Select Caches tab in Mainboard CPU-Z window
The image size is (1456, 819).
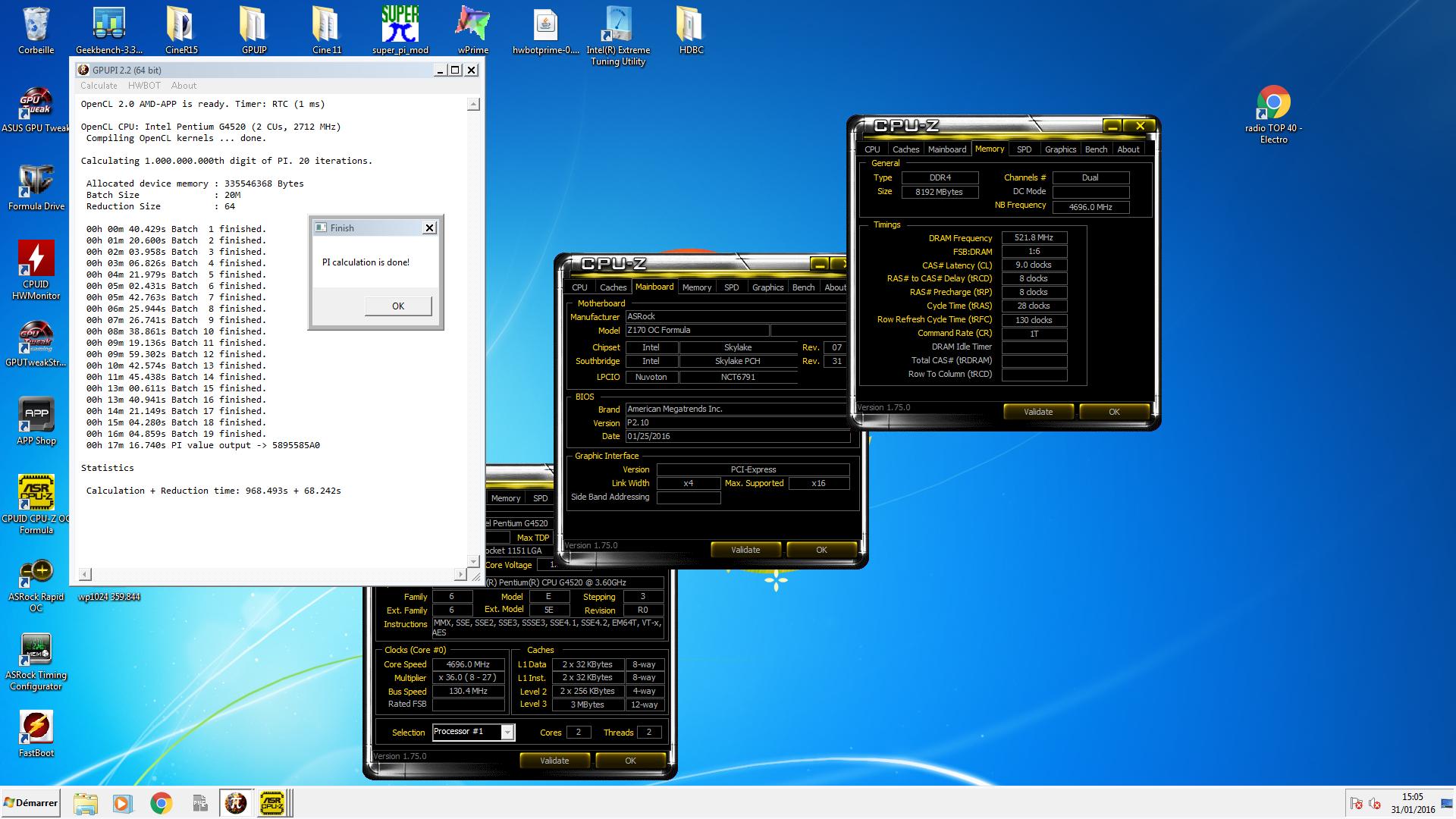point(613,287)
